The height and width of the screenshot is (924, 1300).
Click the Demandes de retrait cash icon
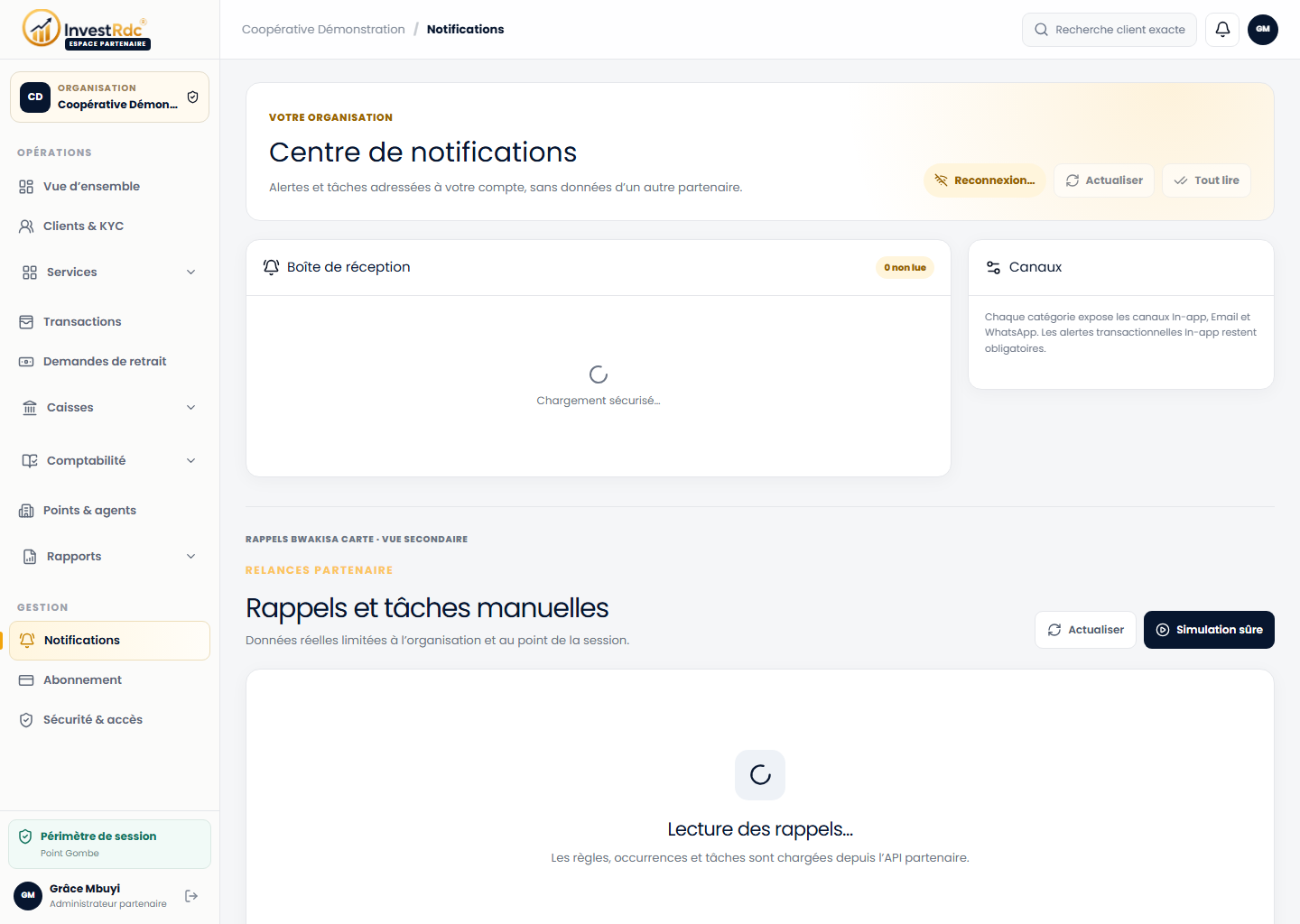coord(26,362)
